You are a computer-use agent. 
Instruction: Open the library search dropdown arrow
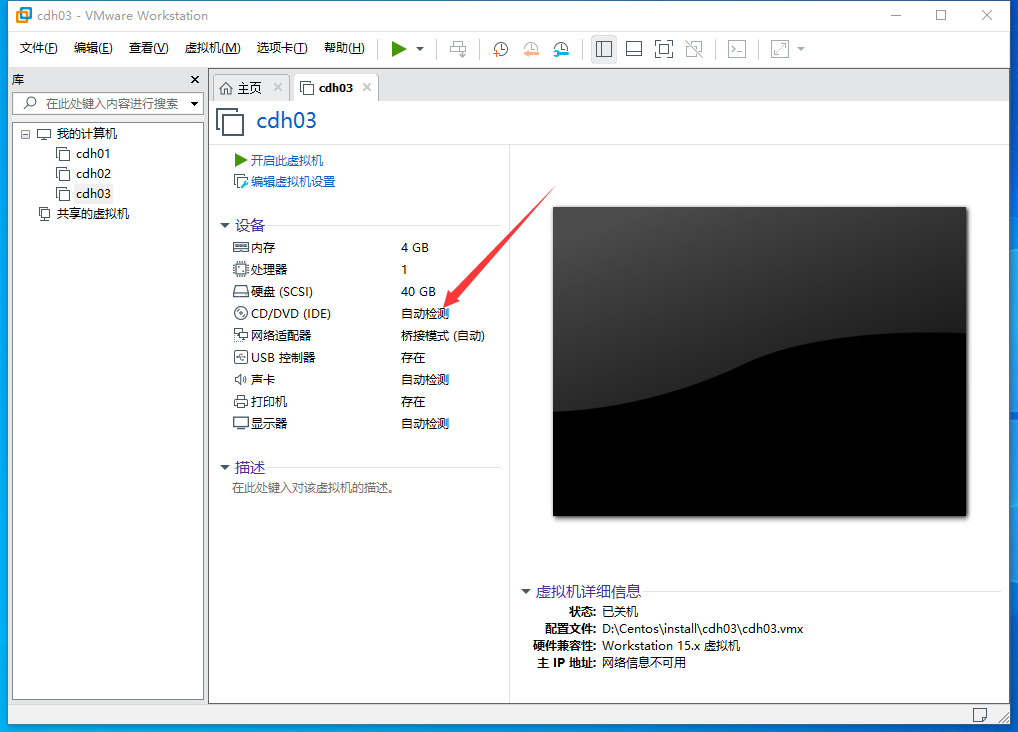[x=194, y=104]
